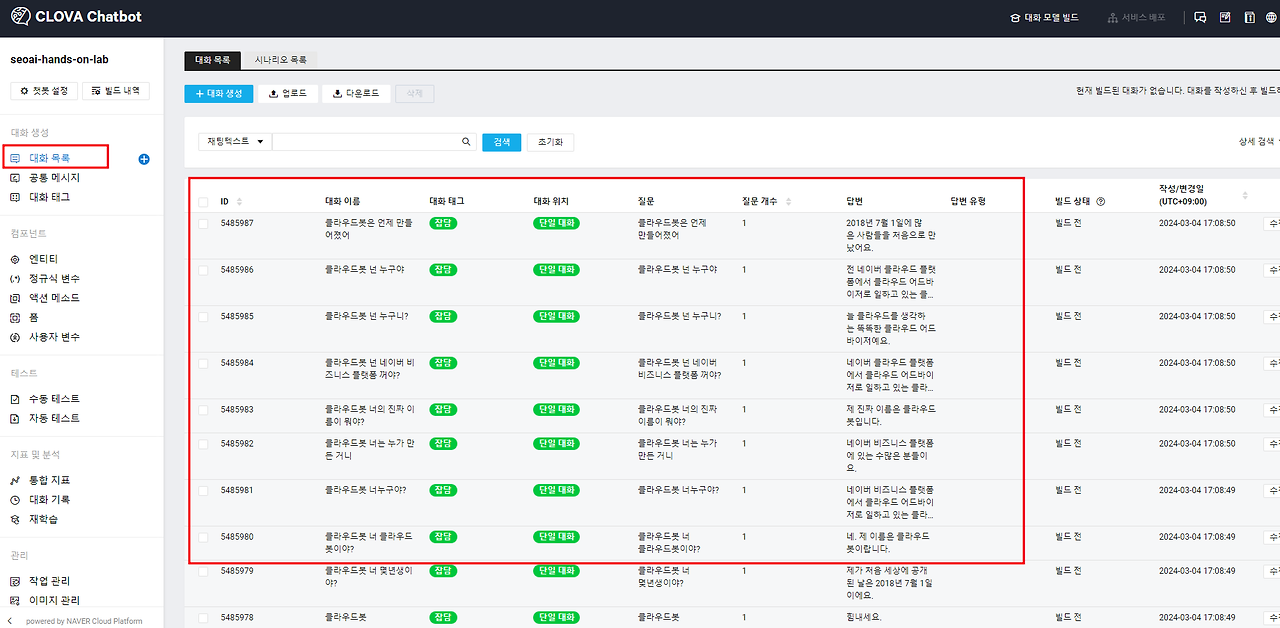This screenshot has height=628, width=1280.
Task: Click the 다운로드 button
Action: click(x=356, y=93)
